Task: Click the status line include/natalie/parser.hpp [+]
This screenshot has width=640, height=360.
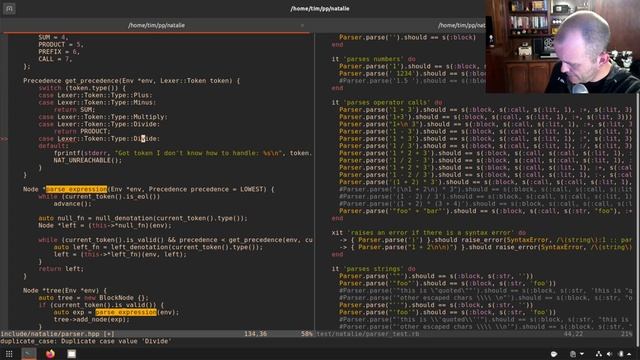Action: [x=57, y=334]
